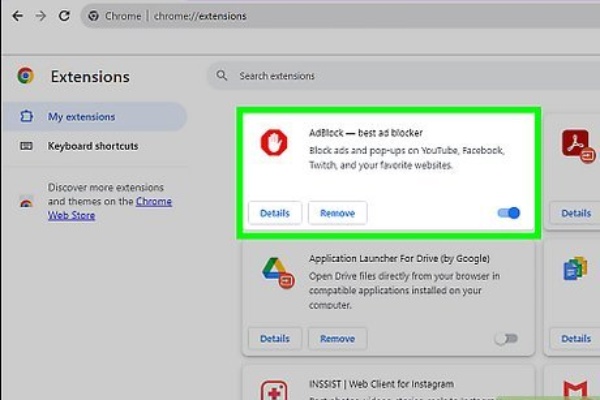Remove the AdBlock extension

[337, 213]
